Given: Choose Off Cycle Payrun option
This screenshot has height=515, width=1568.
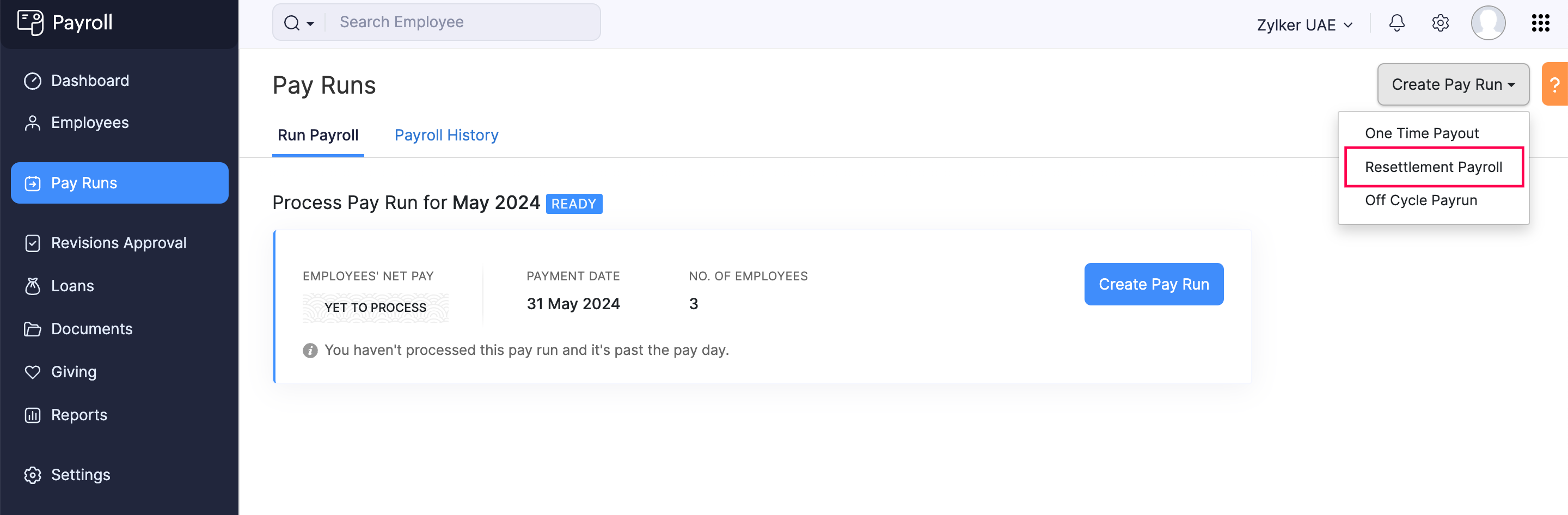Looking at the screenshot, I should [1420, 200].
